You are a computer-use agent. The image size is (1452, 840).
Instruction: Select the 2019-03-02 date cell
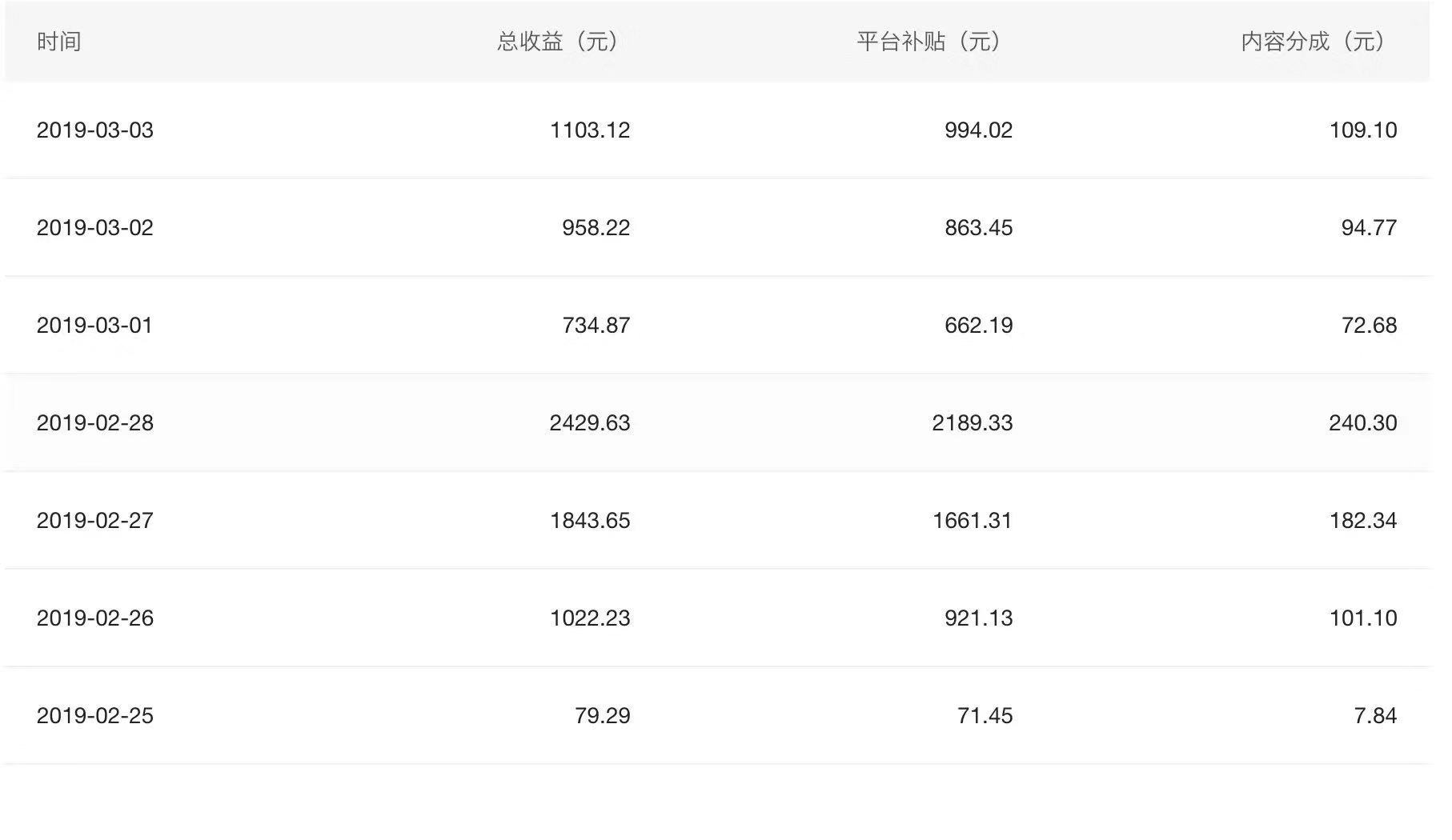click(94, 228)
